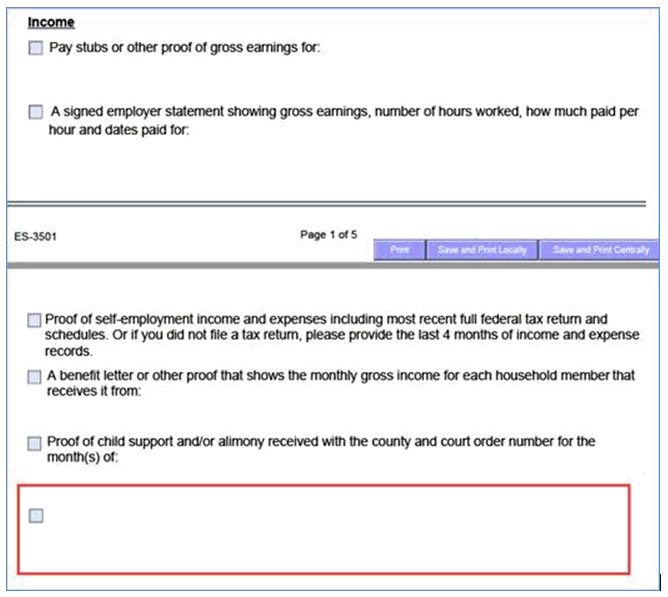Check the child support and alimony checkbox
Image resolution: width=668 pixels, height=597 pixels.
[35, 442]
